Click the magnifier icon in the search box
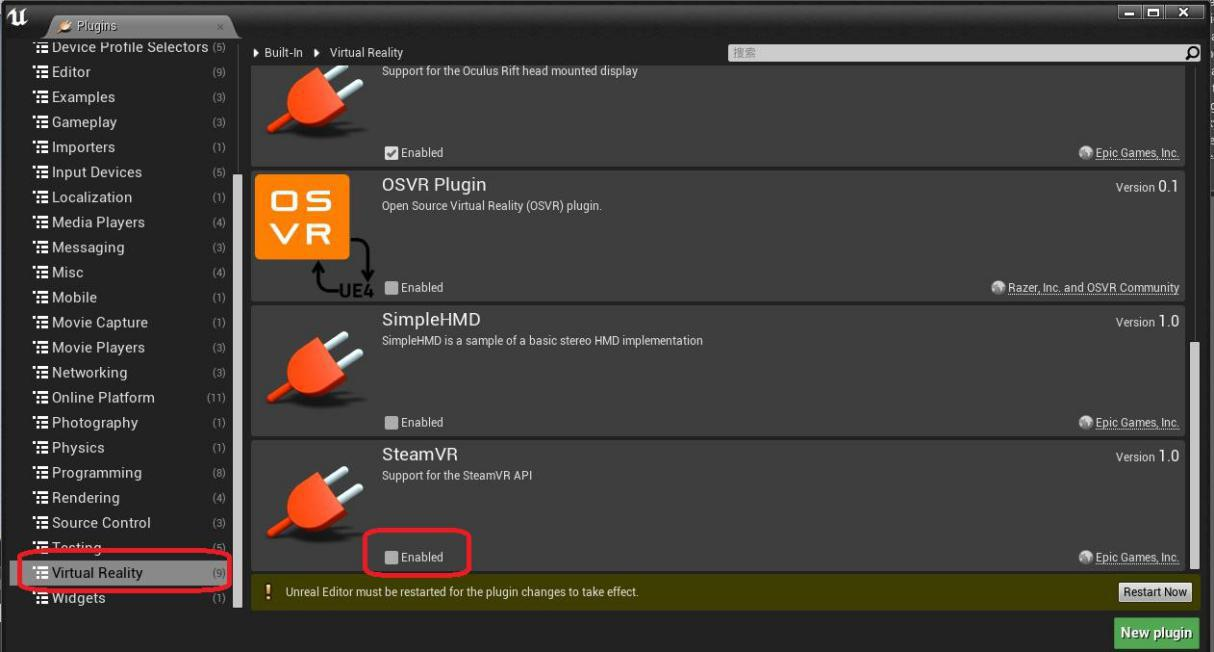 click(x=1191, y=53)
